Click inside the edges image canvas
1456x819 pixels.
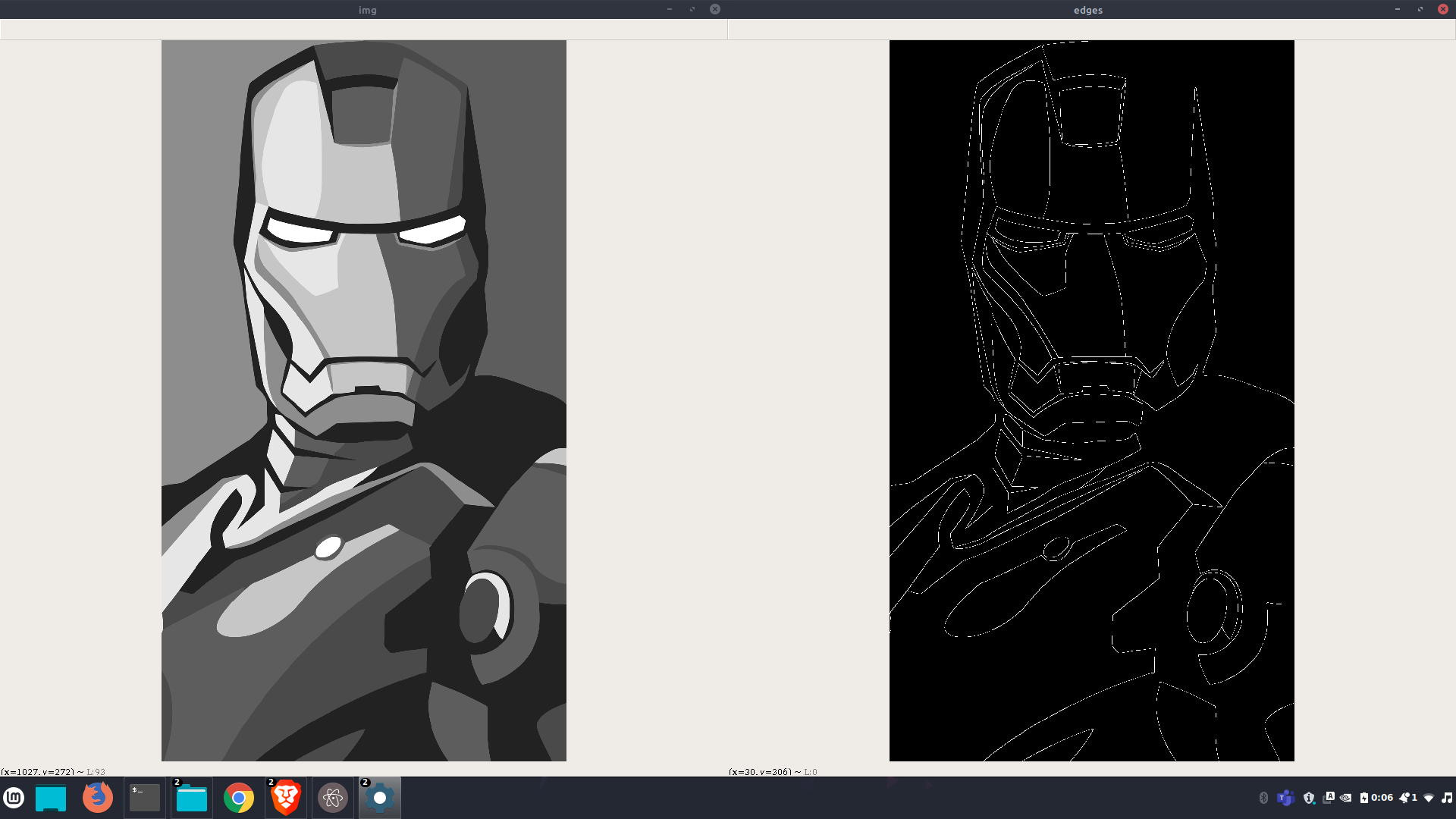click(x=1091, y=400)
